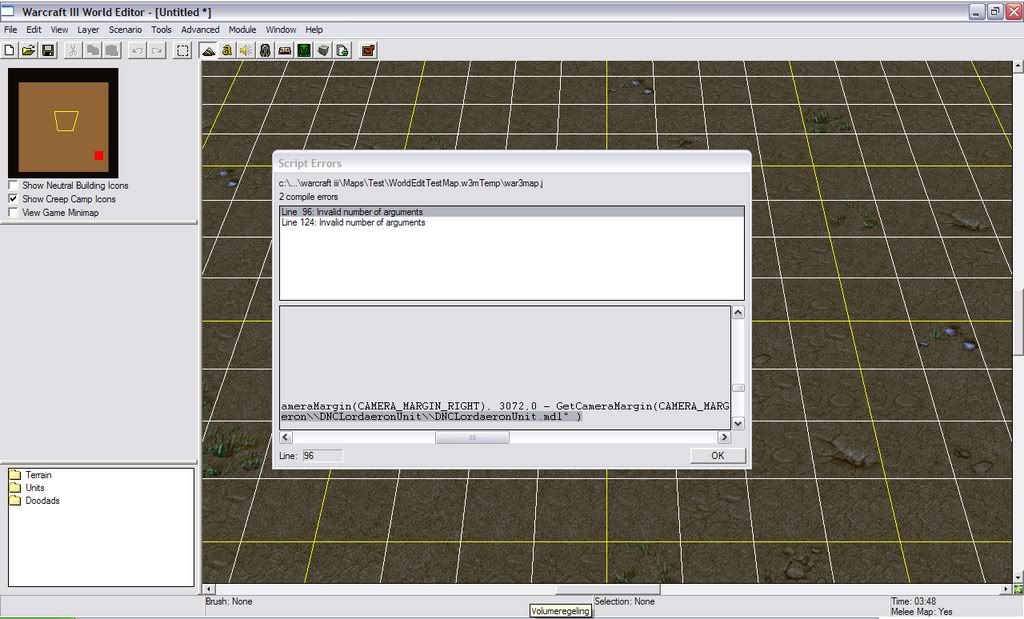This screenshot has width=1024, height=619.
Task: Click script code scroll down arrow
Action: (x=738, y=423)
